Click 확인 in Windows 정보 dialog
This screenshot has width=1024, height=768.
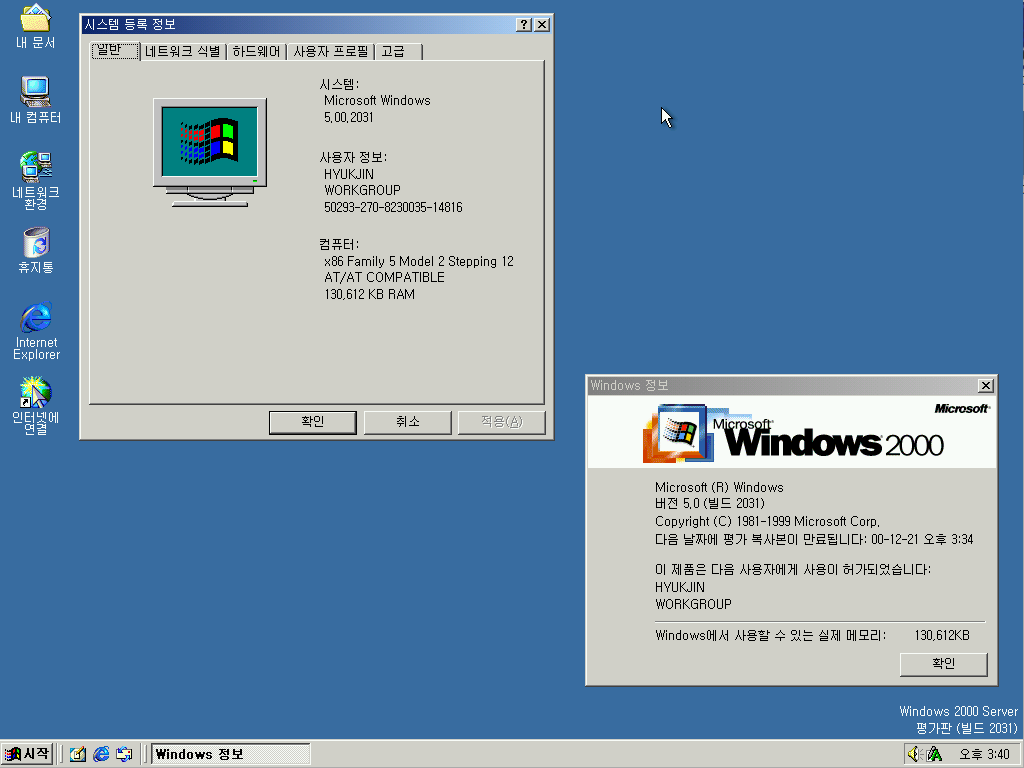(x=943, y=664)
